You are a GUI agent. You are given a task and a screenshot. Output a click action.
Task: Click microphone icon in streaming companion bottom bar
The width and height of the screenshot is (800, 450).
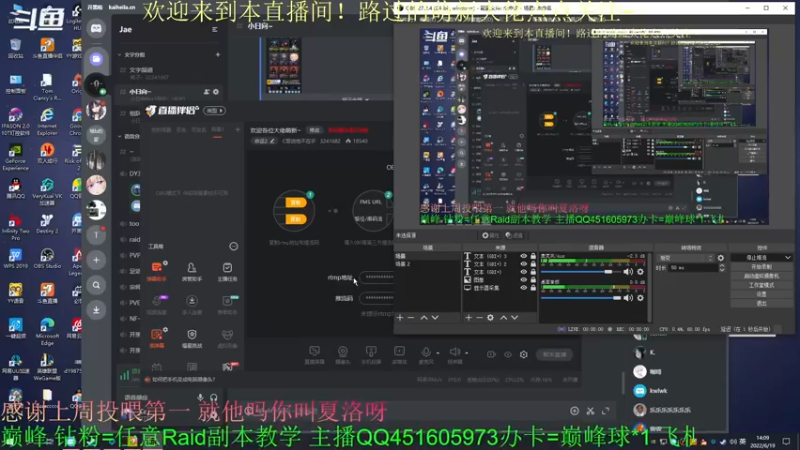click(x=426, y=353)
